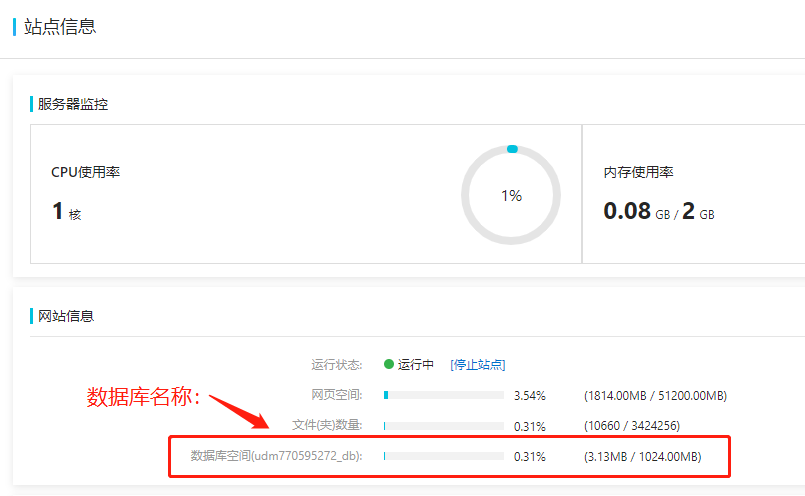Select the 站点信息 page heading
Screen dimensions: 805x496
click(60, 27)
